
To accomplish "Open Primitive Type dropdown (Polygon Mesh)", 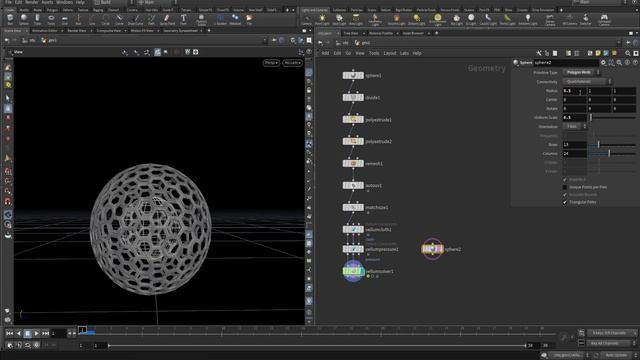I will (x=581, y=73).
